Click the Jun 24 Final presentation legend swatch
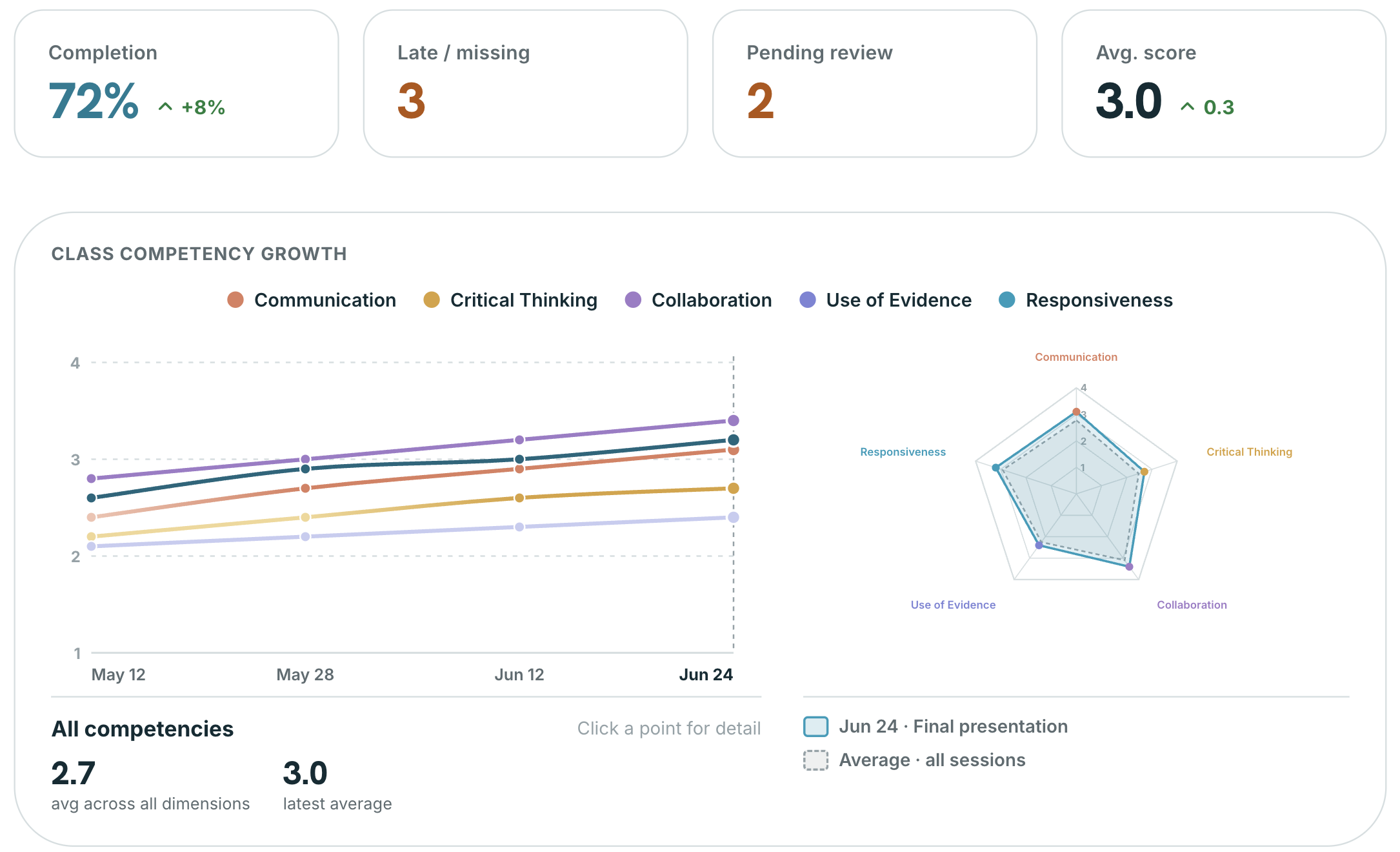1400x852 pixels. (816, 727)
